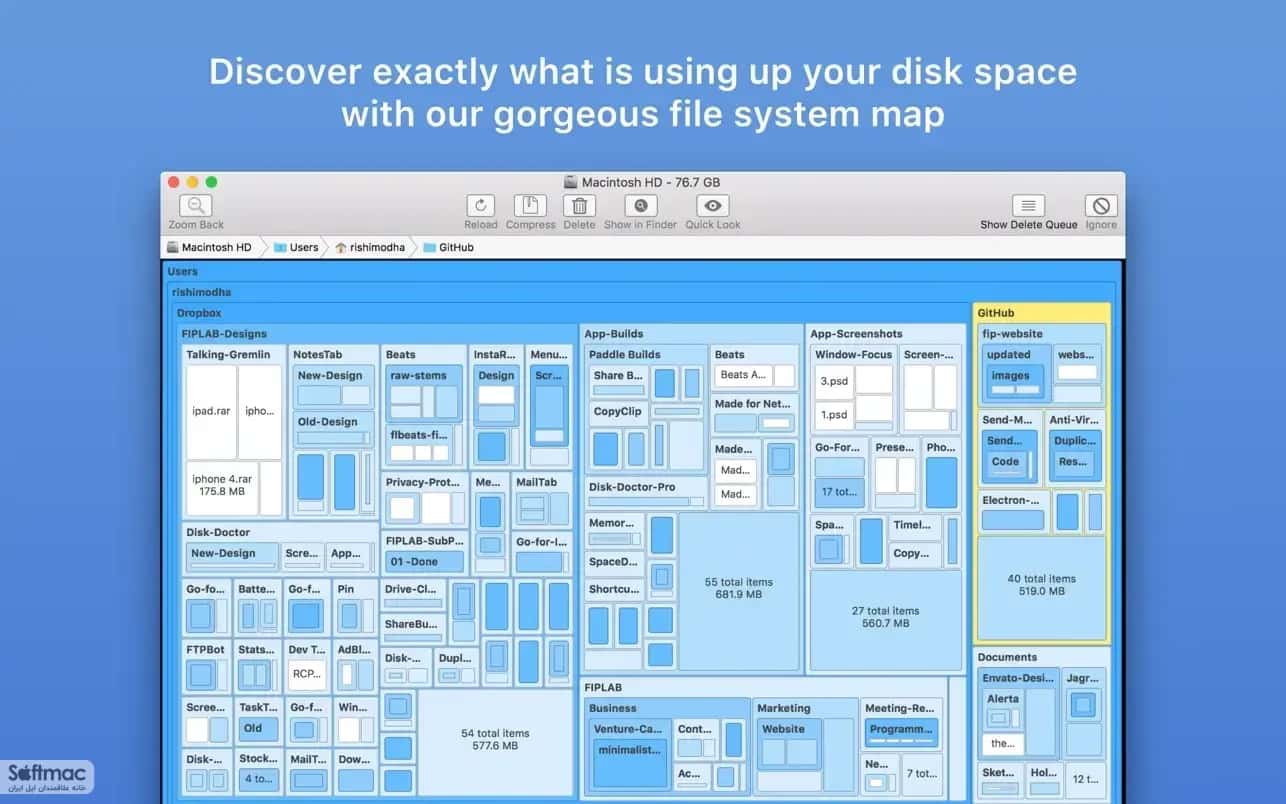Open Quick Look eye icon
Image resolution: width=1286 pixels, height=804 pixels.
pyautogui.click(x=713, y=206)
